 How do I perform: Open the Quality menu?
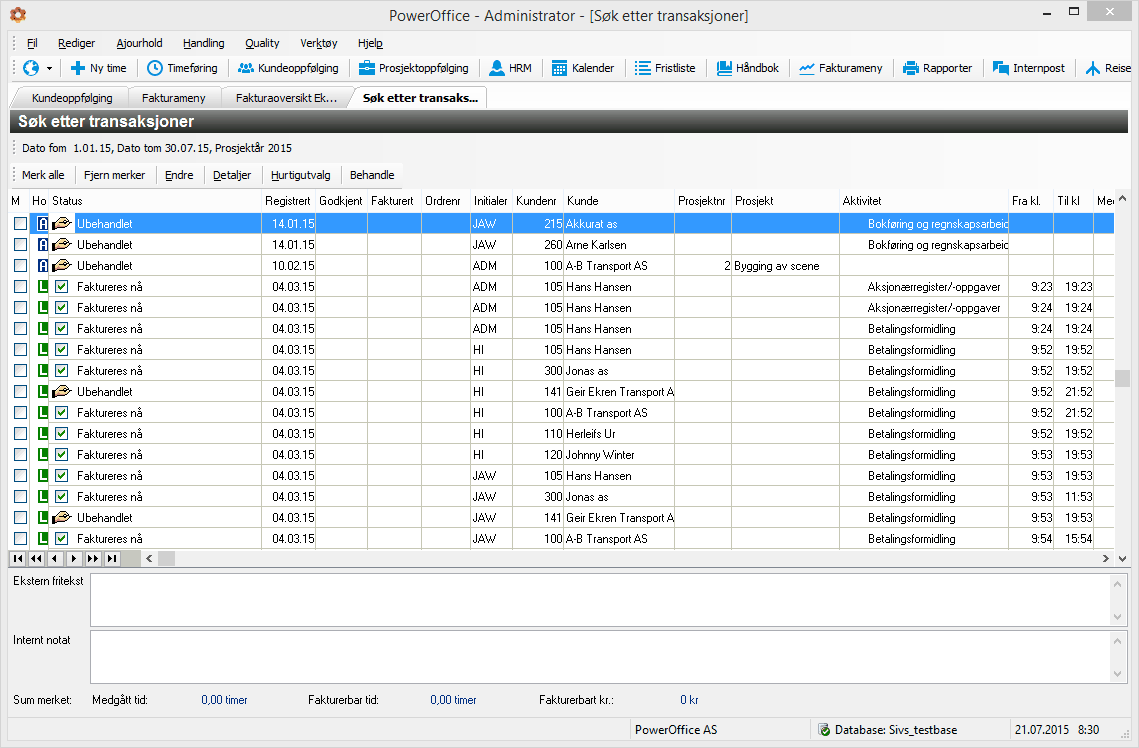pyautogui.click(x=262, y=44)
